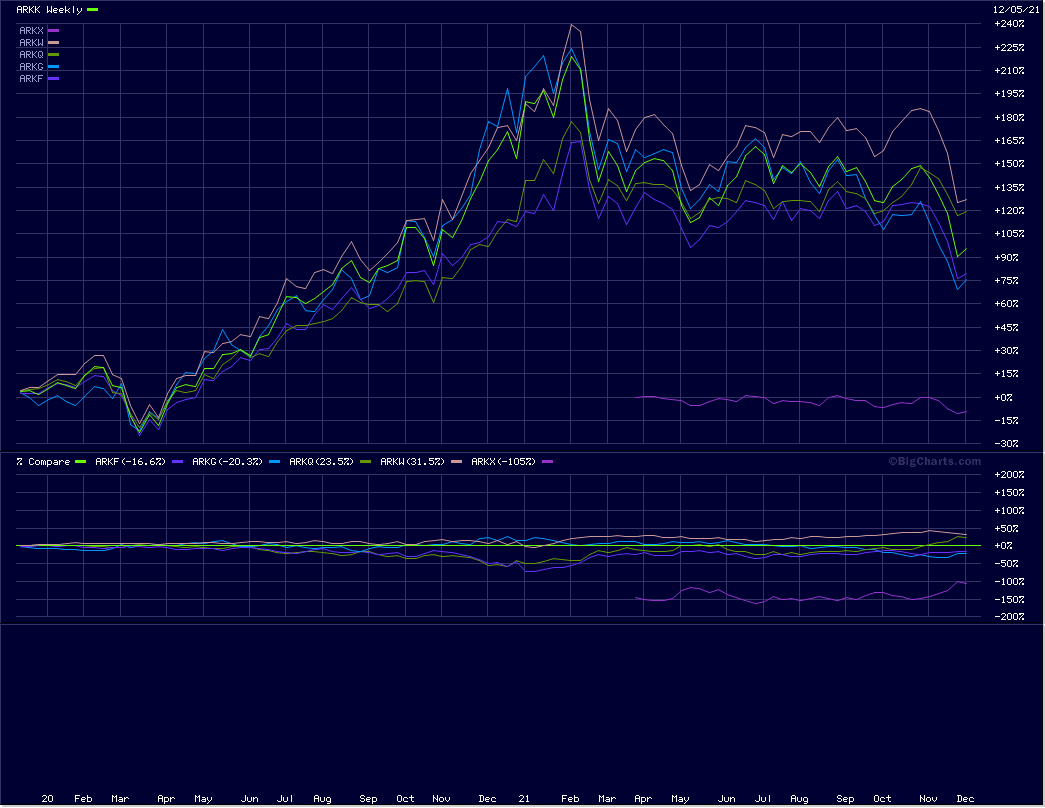Click the -150% compare axis label

tap(1009, 600)
